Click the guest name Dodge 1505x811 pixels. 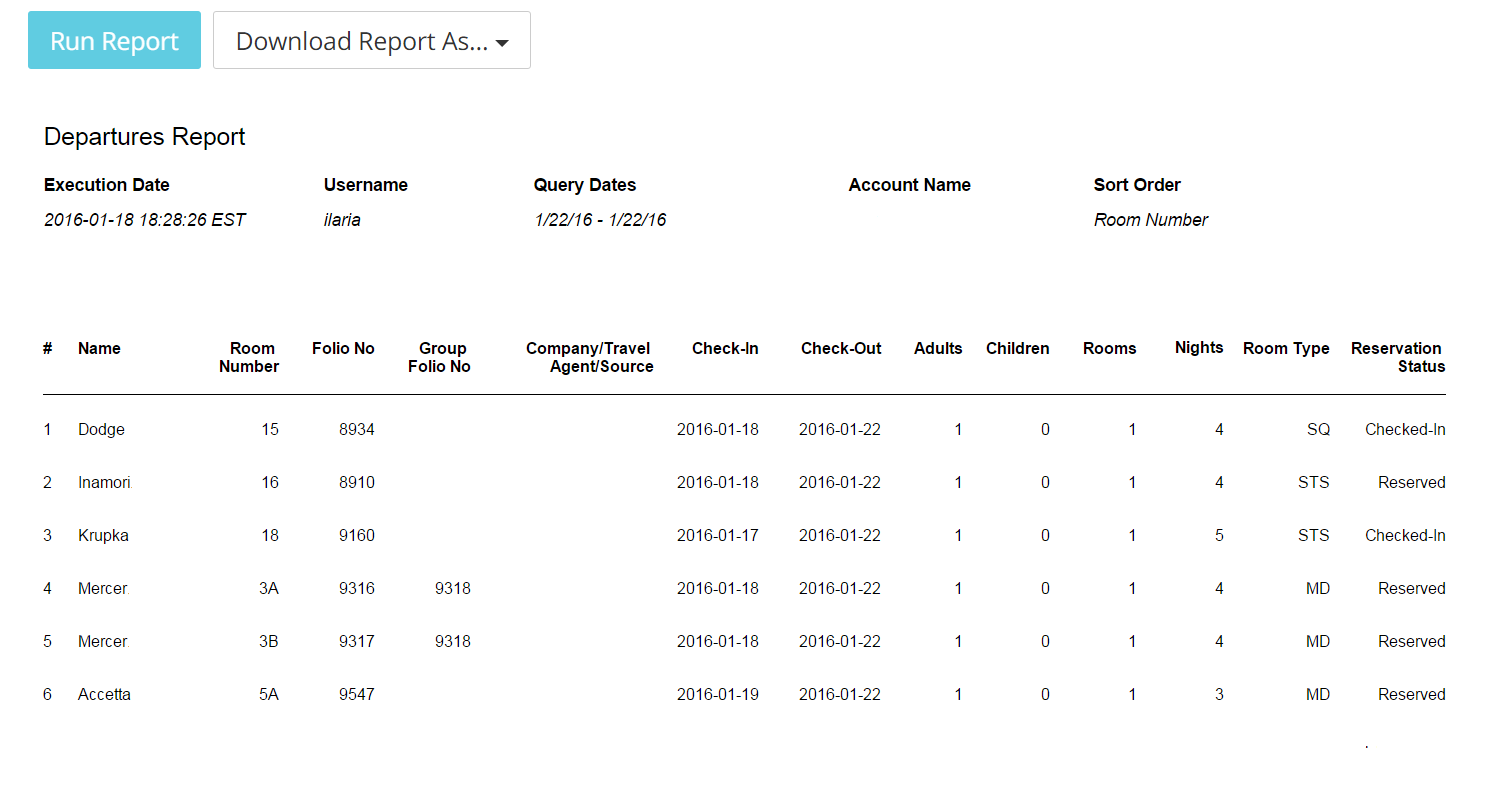tap(101, 430)
